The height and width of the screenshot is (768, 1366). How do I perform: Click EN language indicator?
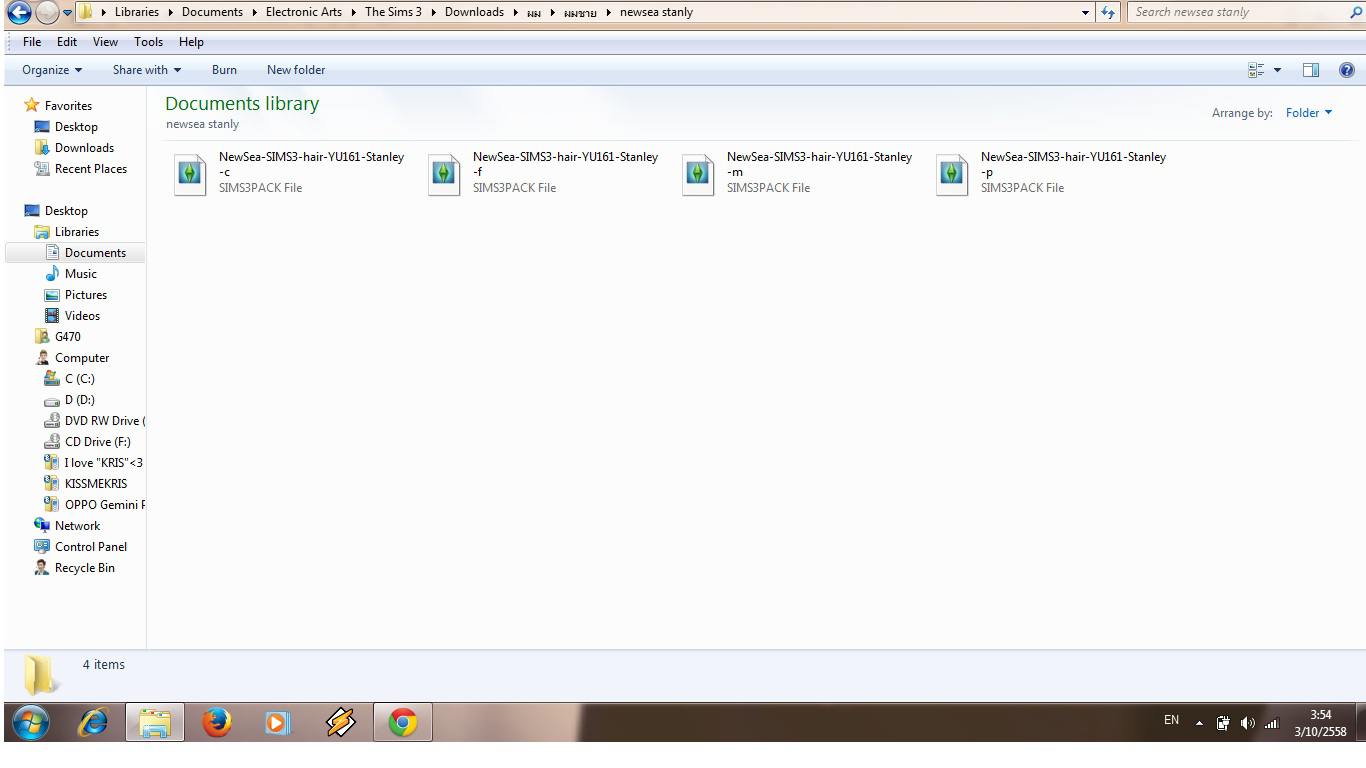(1171, 720)
